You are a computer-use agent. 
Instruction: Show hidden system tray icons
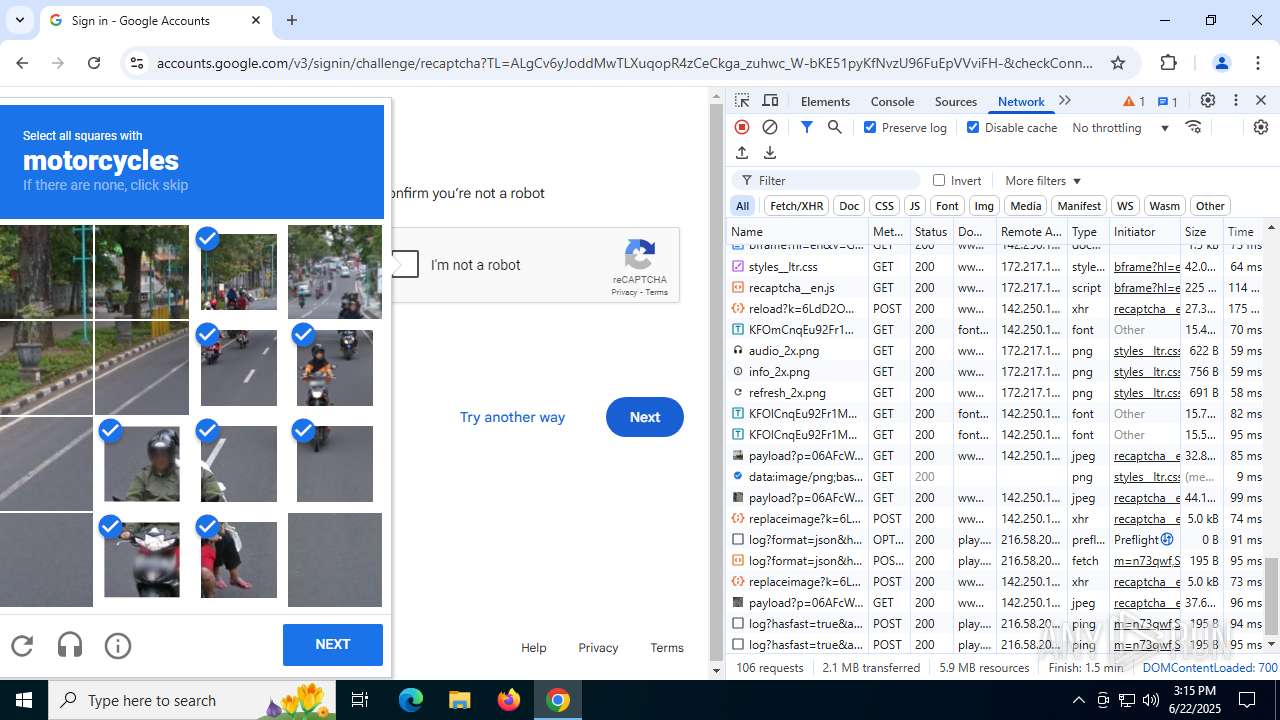click(x=1078, y=700)
